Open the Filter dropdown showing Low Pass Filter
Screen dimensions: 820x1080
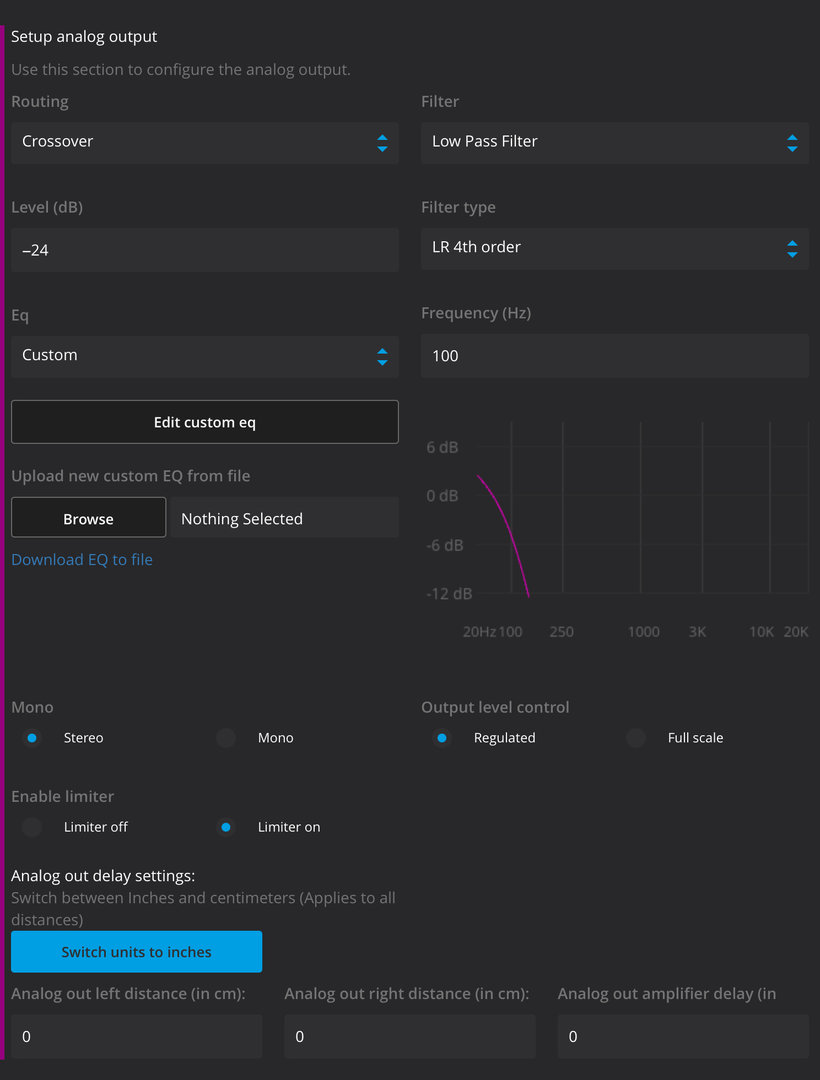click(x=615, y=143)
